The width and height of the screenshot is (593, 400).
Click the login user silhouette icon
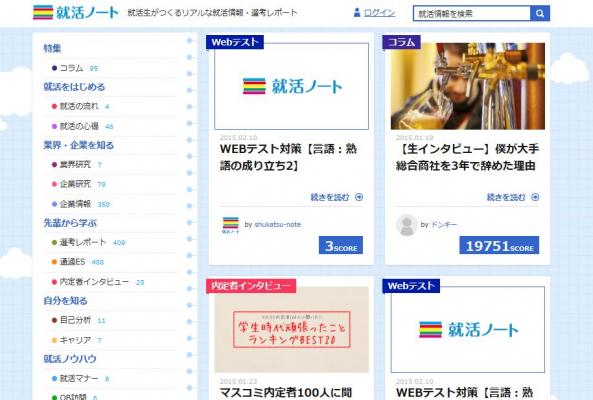click(x=357, y=12)
